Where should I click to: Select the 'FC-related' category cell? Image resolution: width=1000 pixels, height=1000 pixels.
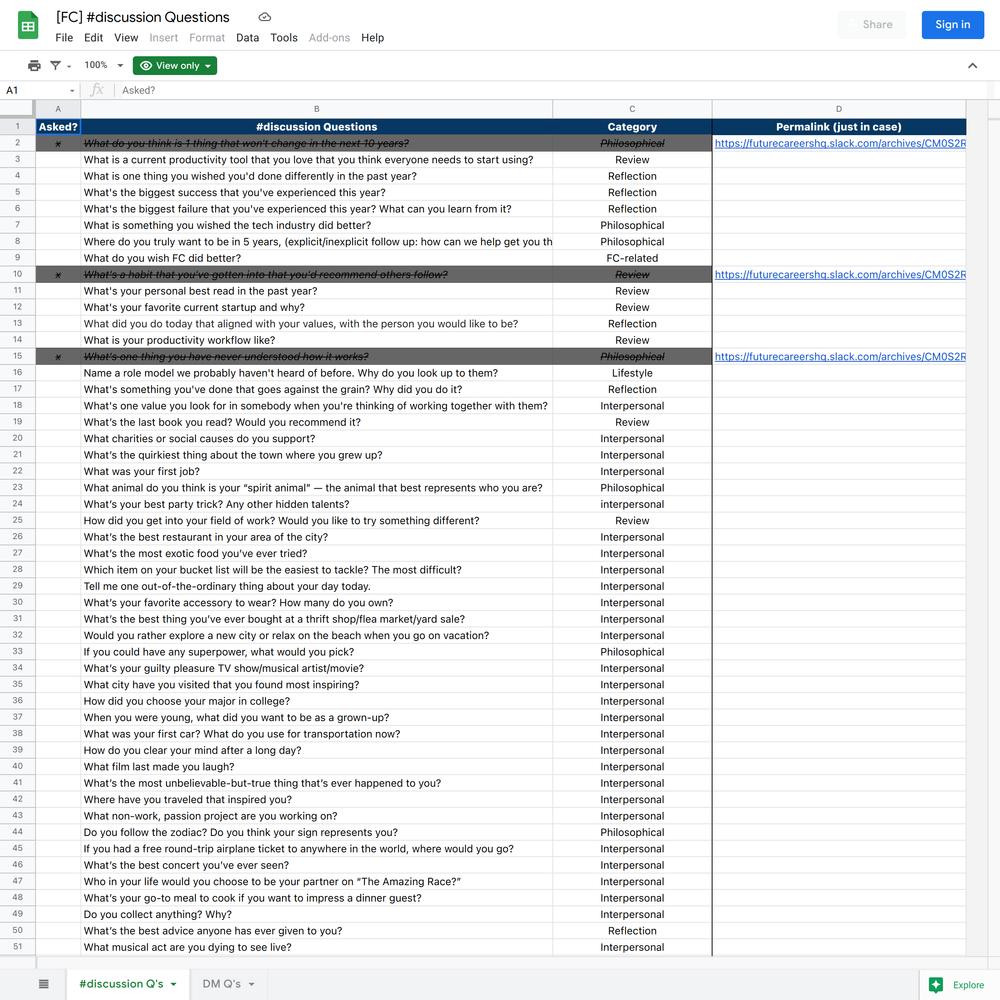point(632,258)
